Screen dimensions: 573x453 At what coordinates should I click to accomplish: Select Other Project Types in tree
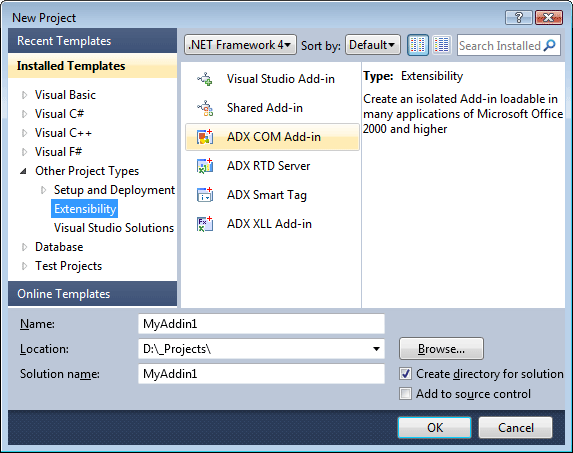(87, 171)
